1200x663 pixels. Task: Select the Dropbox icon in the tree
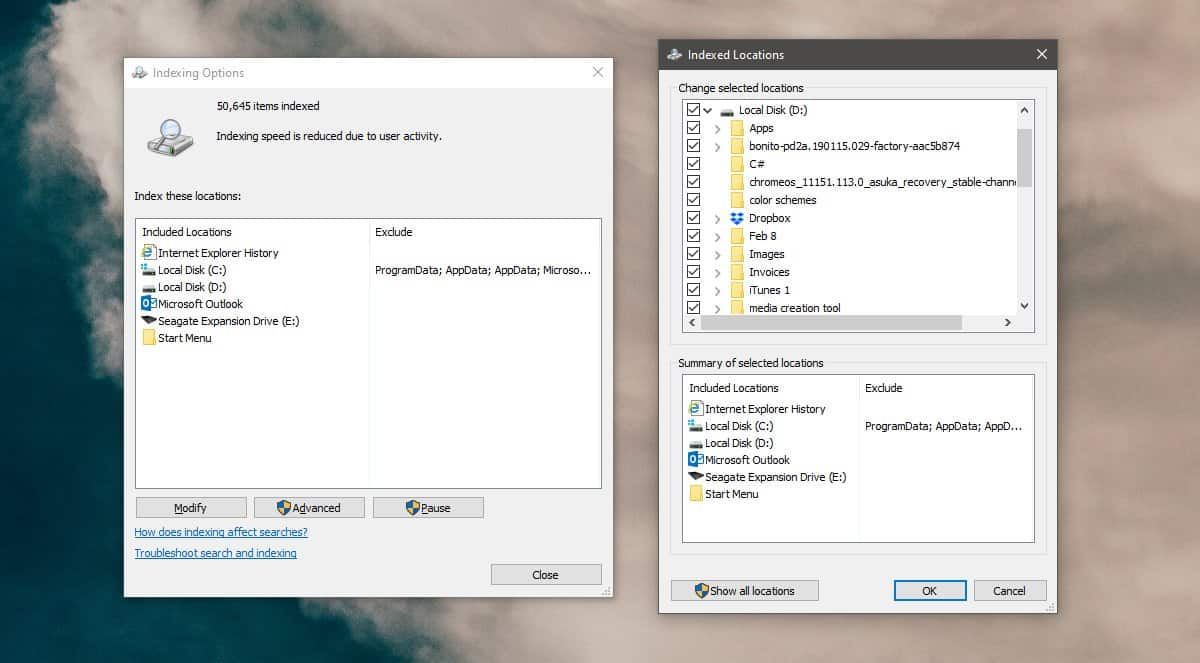tap(737, 218)
